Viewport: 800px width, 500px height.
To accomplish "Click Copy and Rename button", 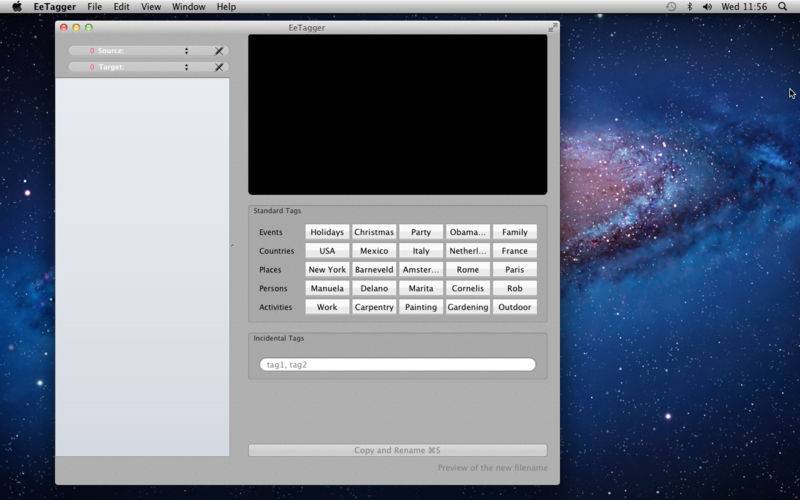I will pyautogui.click(x=397, y=451).
